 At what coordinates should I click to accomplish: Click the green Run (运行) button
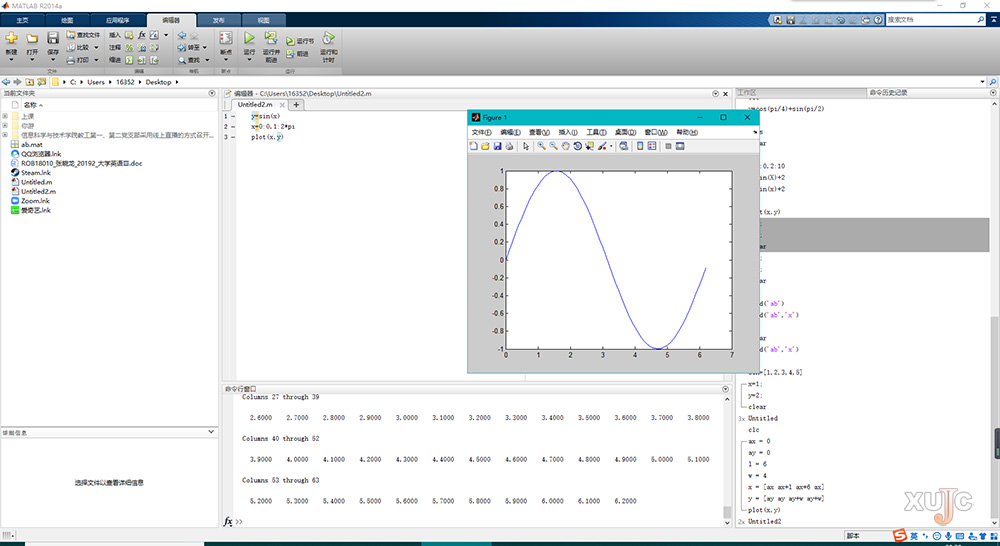249,39
